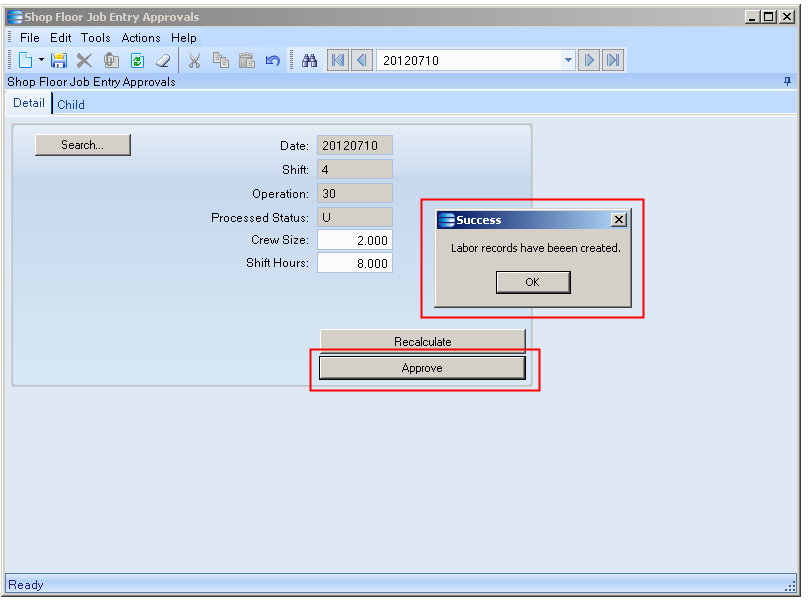Click the window resize grip in status bar
The image size is (808, 600).
[790, 586]
